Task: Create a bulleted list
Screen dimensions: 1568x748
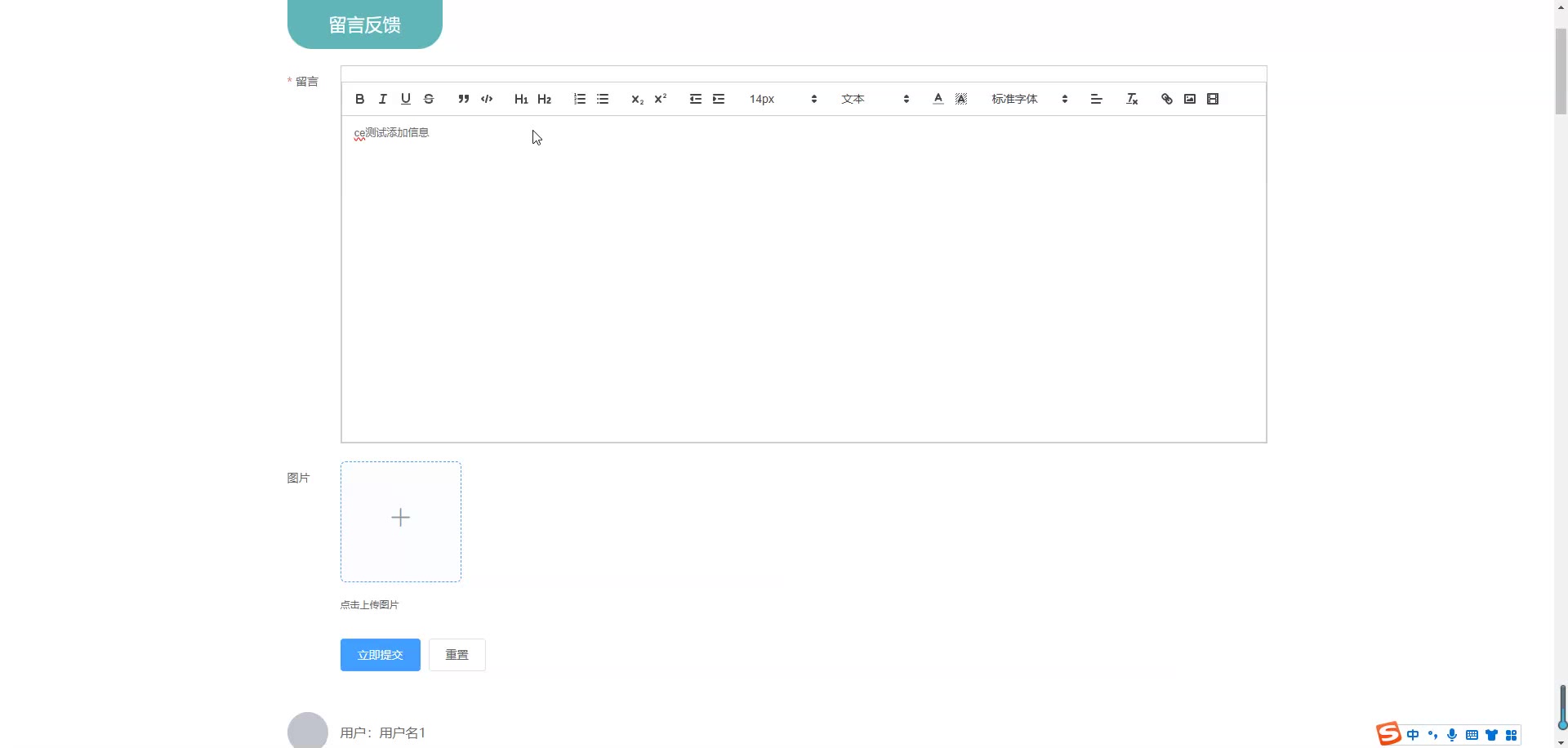Action: click(x=603, y=99)
